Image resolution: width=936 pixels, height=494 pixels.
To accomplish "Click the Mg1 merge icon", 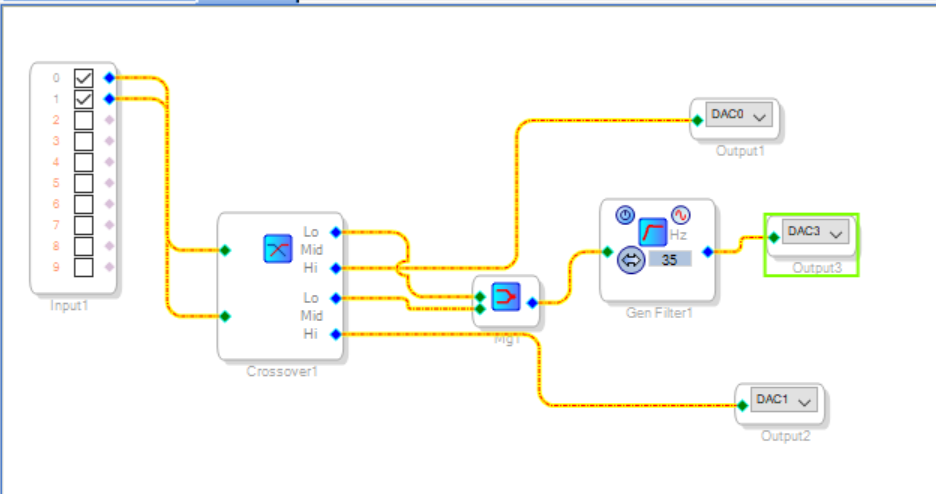I will [x=506, y=297].
